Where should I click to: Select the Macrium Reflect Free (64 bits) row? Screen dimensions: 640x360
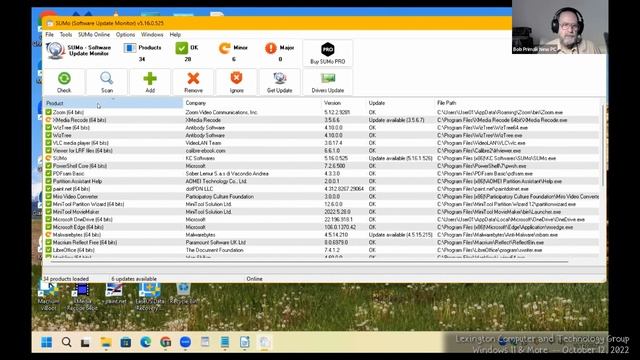pos(322,242)
